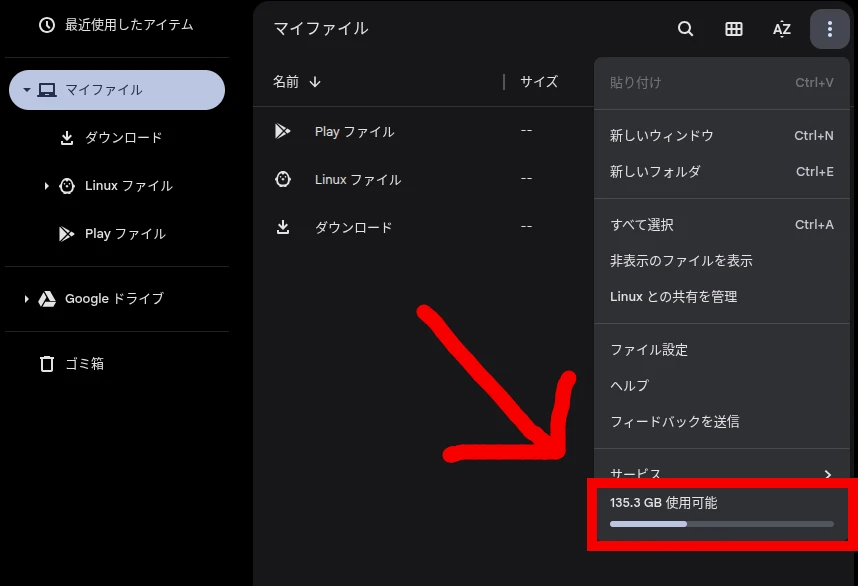
Task: Click the AZ sort order icon
Action: coord(781,29)
